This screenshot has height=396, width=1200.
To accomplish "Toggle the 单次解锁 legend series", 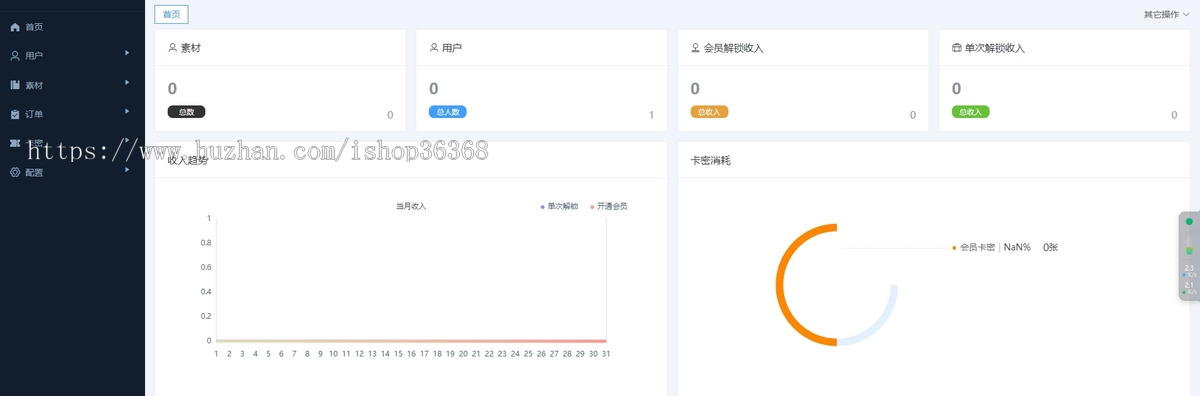I will coord(559,206).
